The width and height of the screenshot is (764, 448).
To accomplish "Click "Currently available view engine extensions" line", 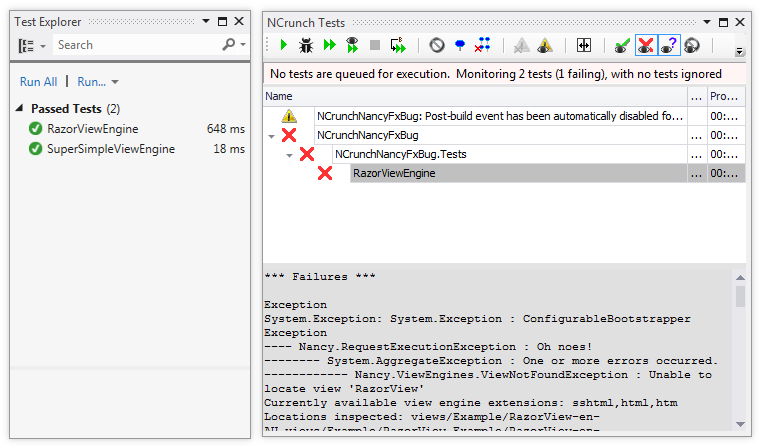I will [471, 403].
